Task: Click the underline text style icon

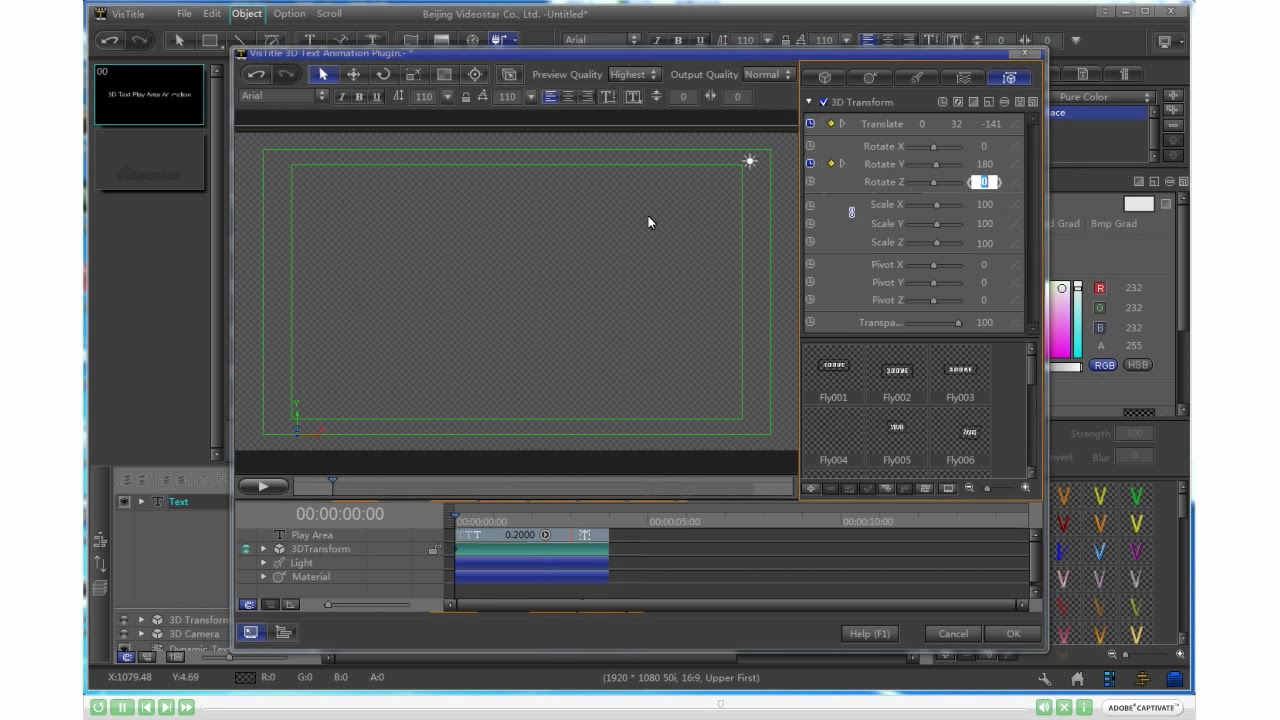Action: point(376,97)
